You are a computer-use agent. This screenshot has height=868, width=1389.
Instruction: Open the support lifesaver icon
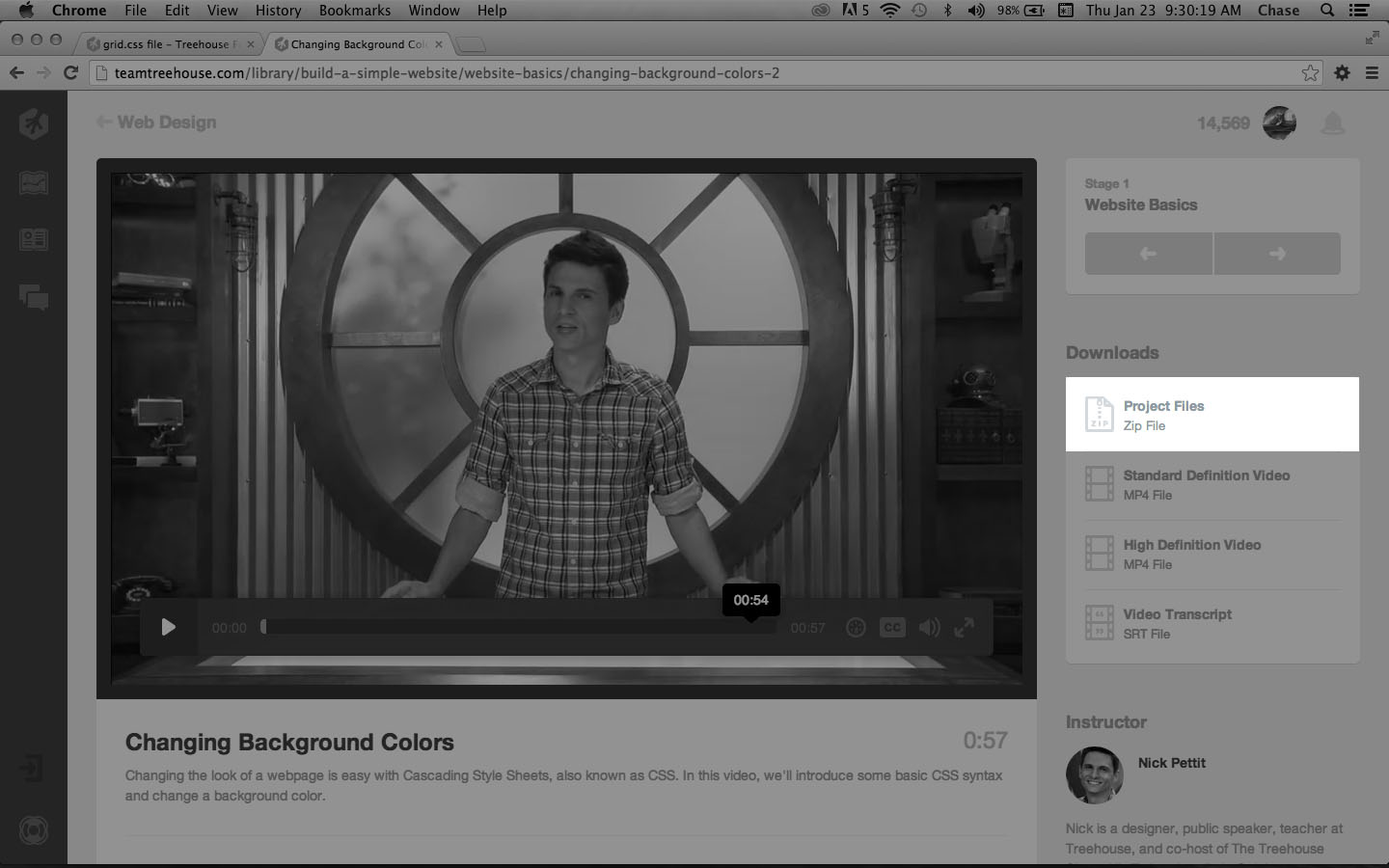[34, 830]
